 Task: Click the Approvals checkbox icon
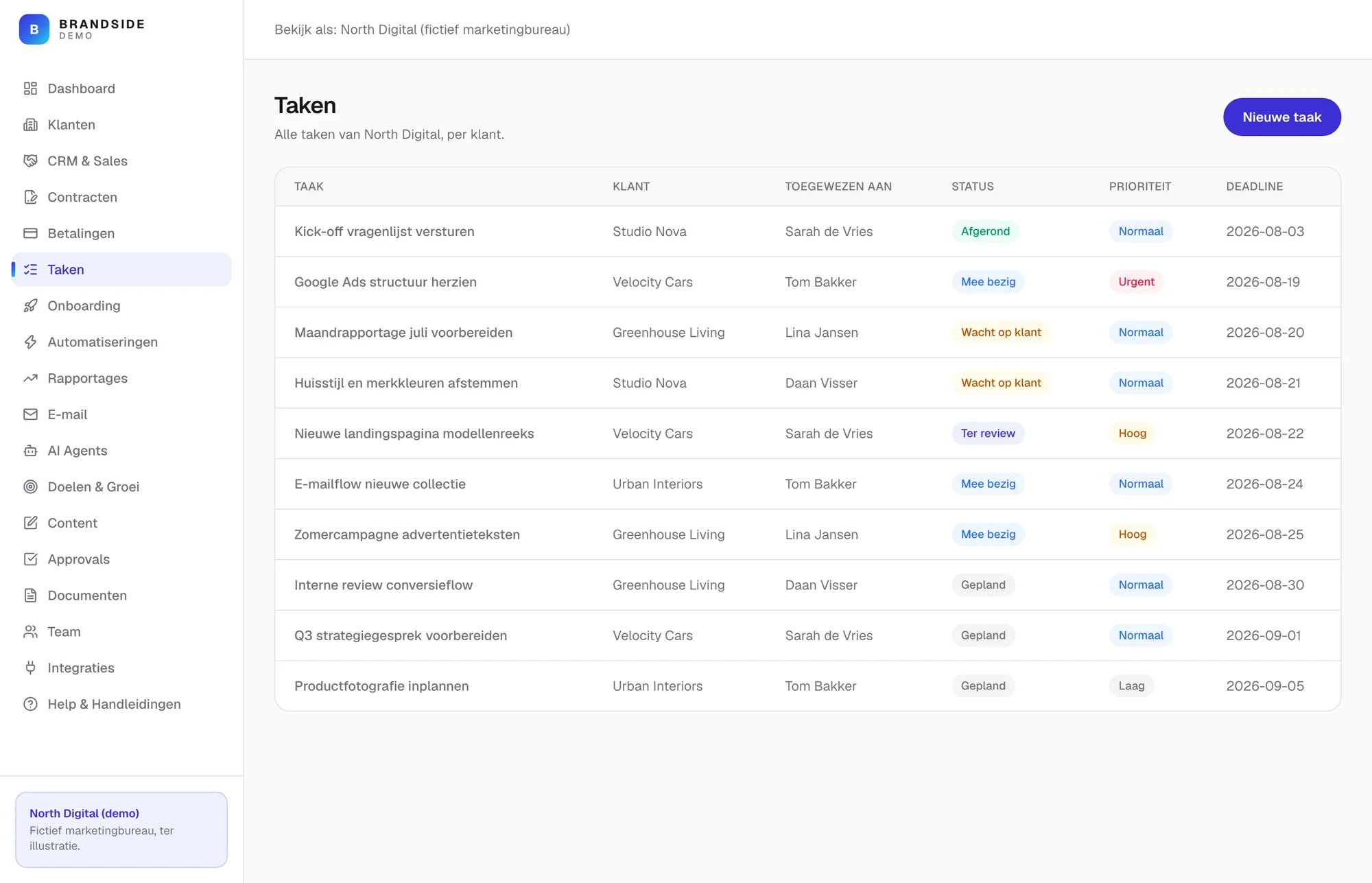[30, 559]
